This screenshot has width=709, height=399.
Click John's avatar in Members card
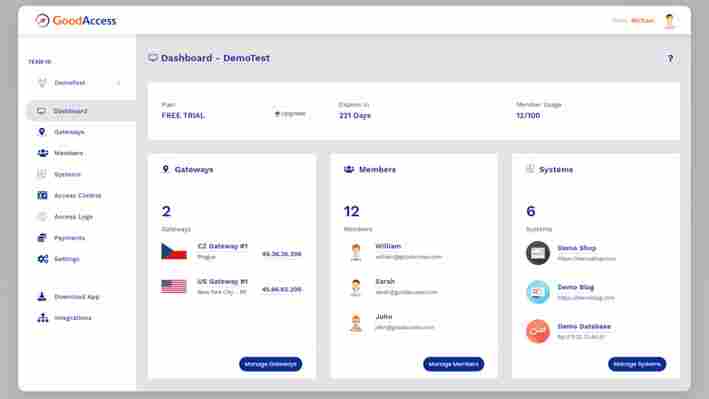click(356, 323)
